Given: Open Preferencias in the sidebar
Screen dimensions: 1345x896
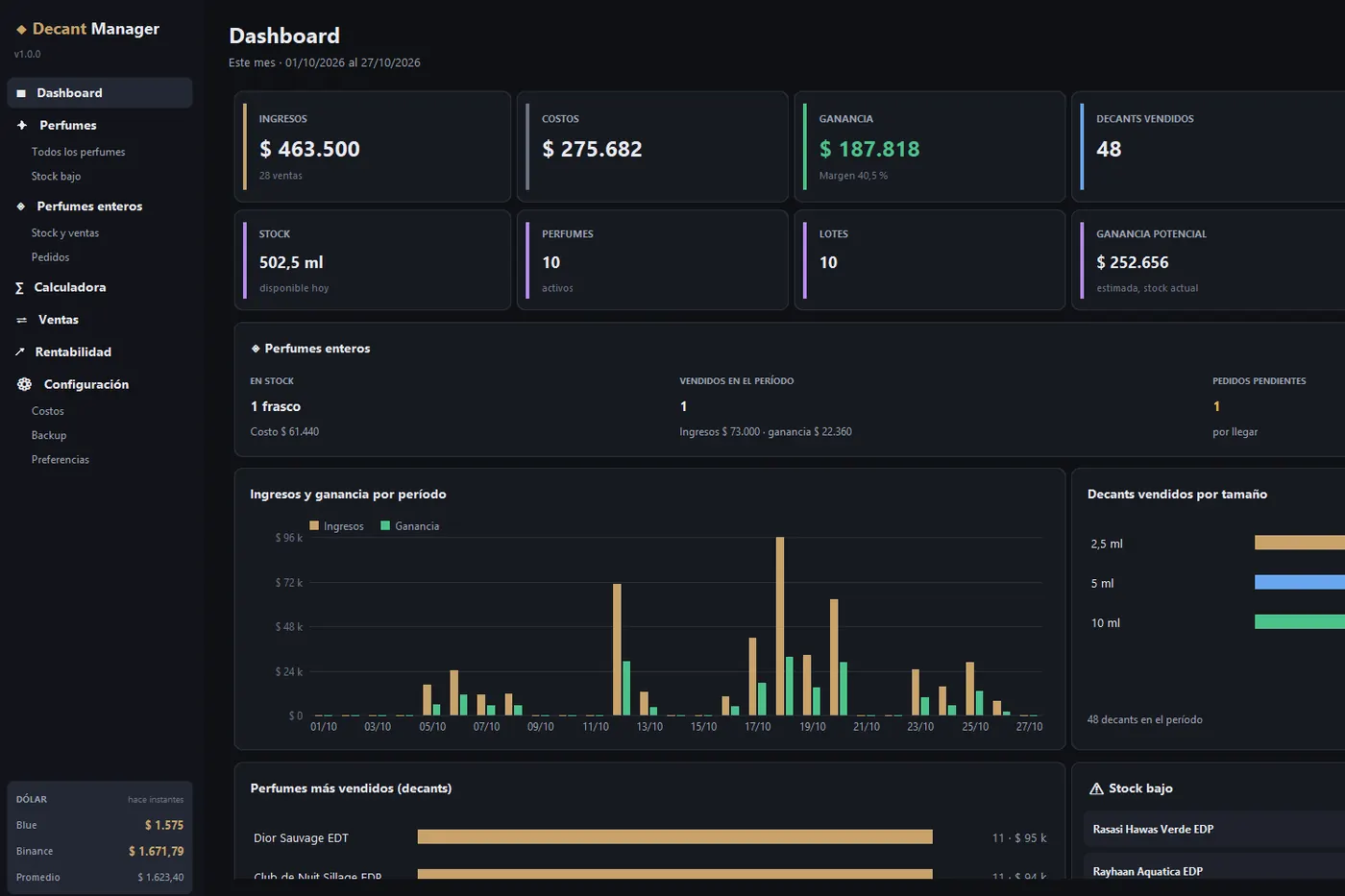Looking at the screenshot, I should point(60,460).
